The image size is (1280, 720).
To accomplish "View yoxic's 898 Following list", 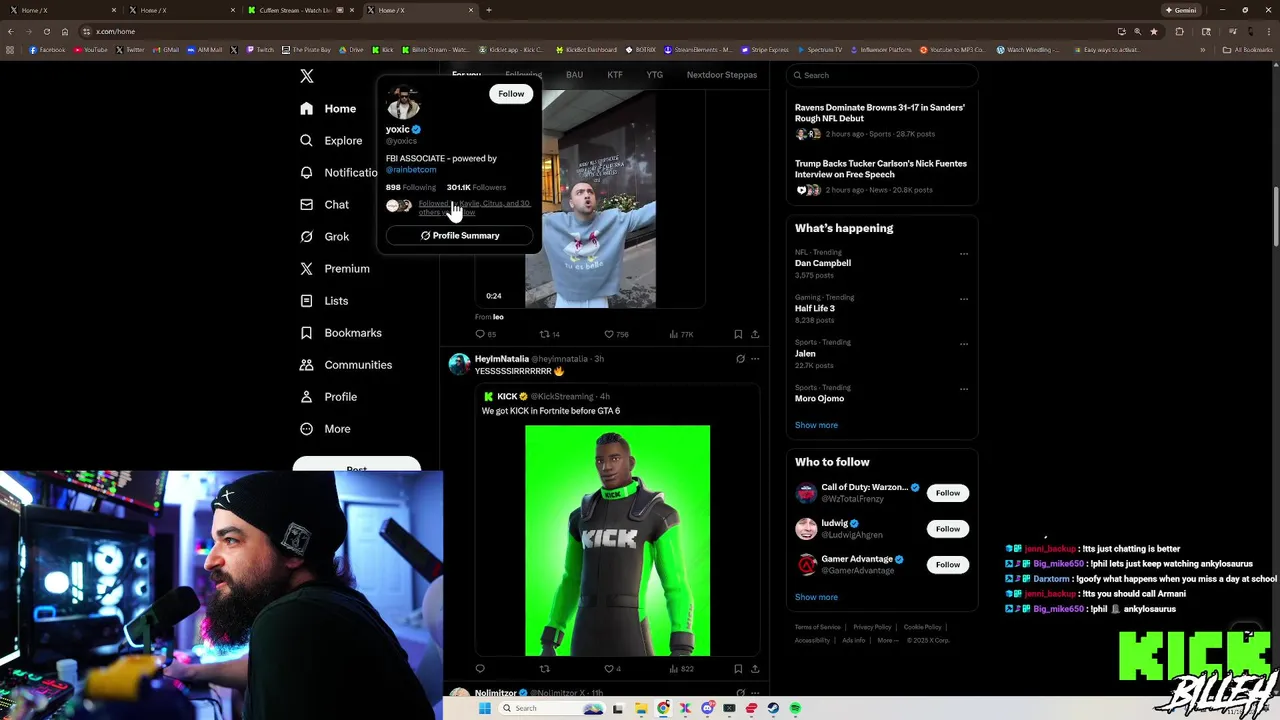I will tap(411, 187).
